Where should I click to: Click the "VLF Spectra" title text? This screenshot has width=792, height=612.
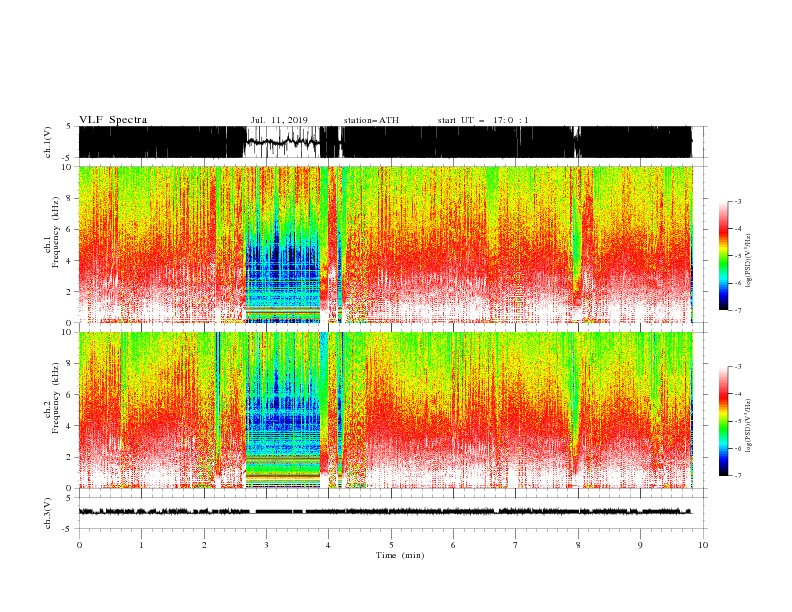113,120
